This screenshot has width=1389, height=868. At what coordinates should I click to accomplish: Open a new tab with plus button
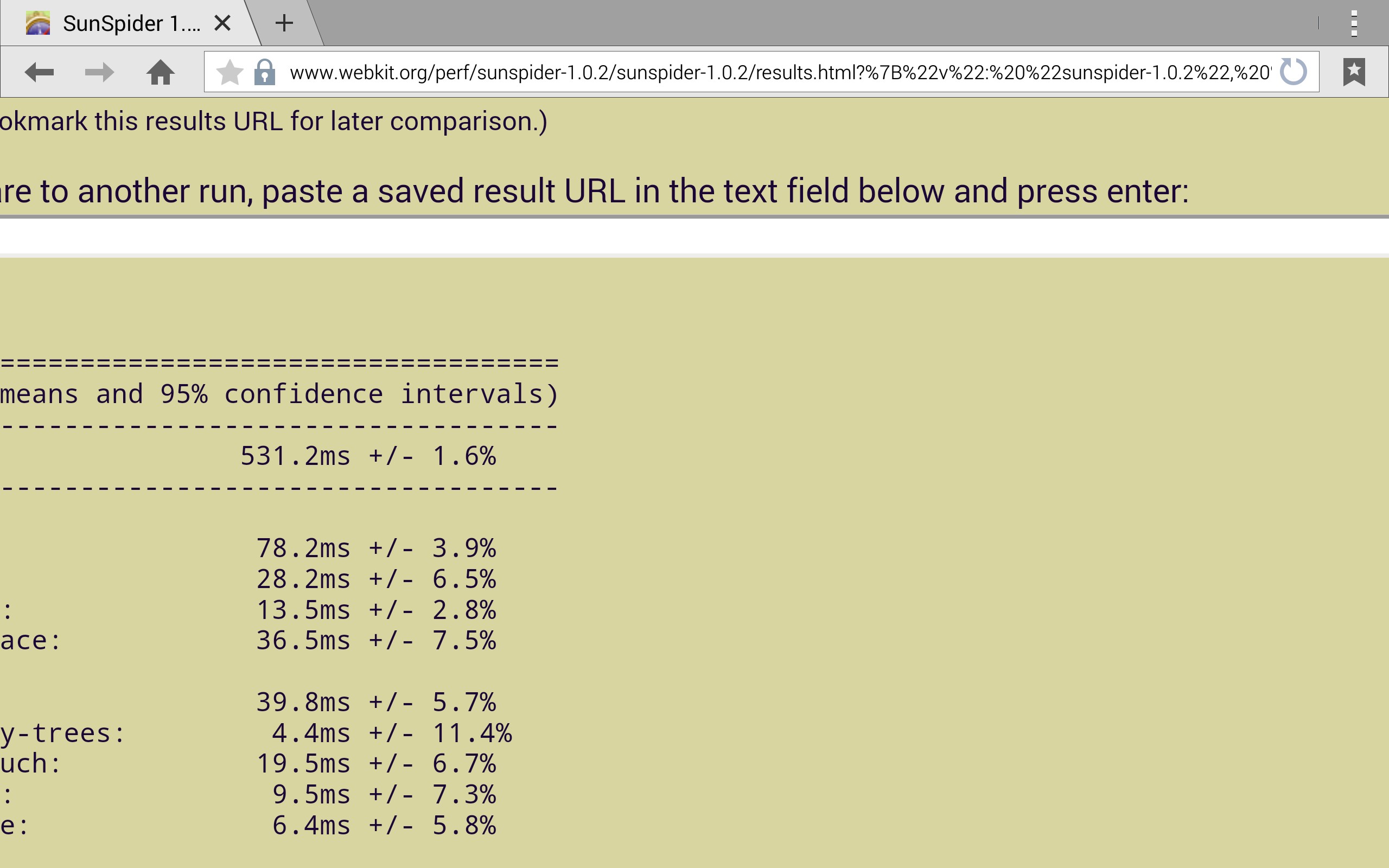[x=284, y=23]
